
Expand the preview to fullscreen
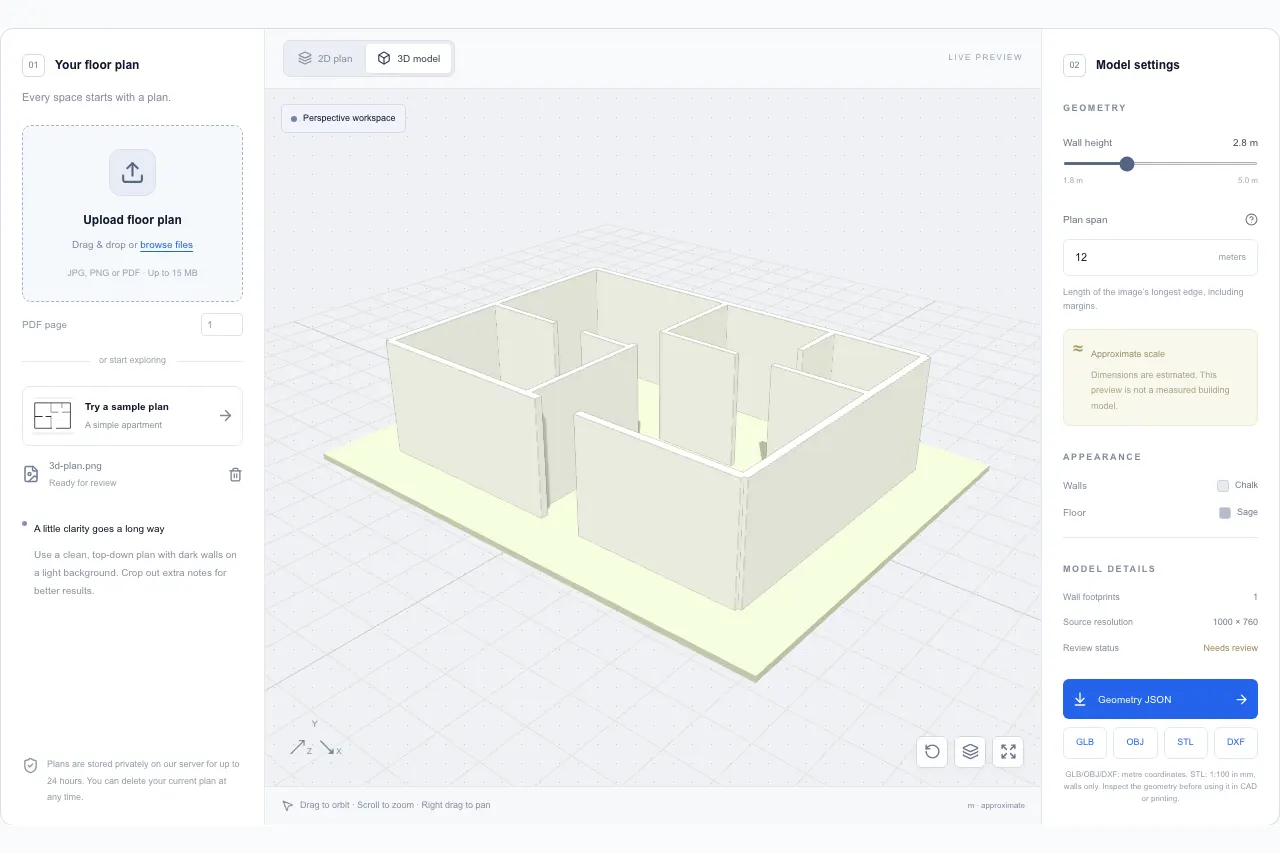click(1008, 752)
